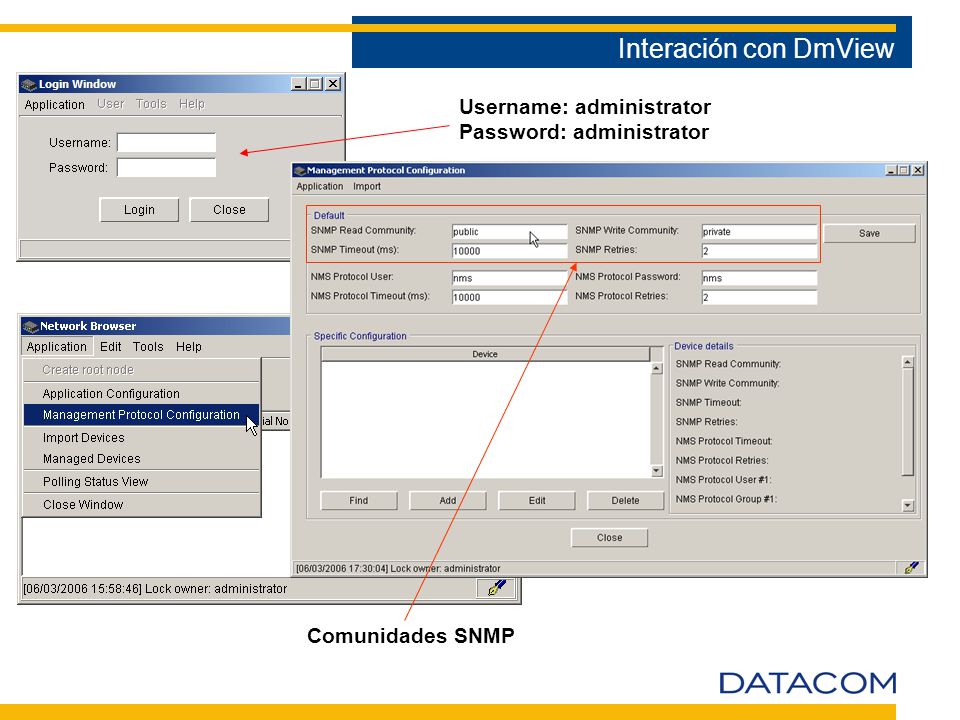Open Help menu in Login Window
960x720 pixels.
[x=192, y=104]
